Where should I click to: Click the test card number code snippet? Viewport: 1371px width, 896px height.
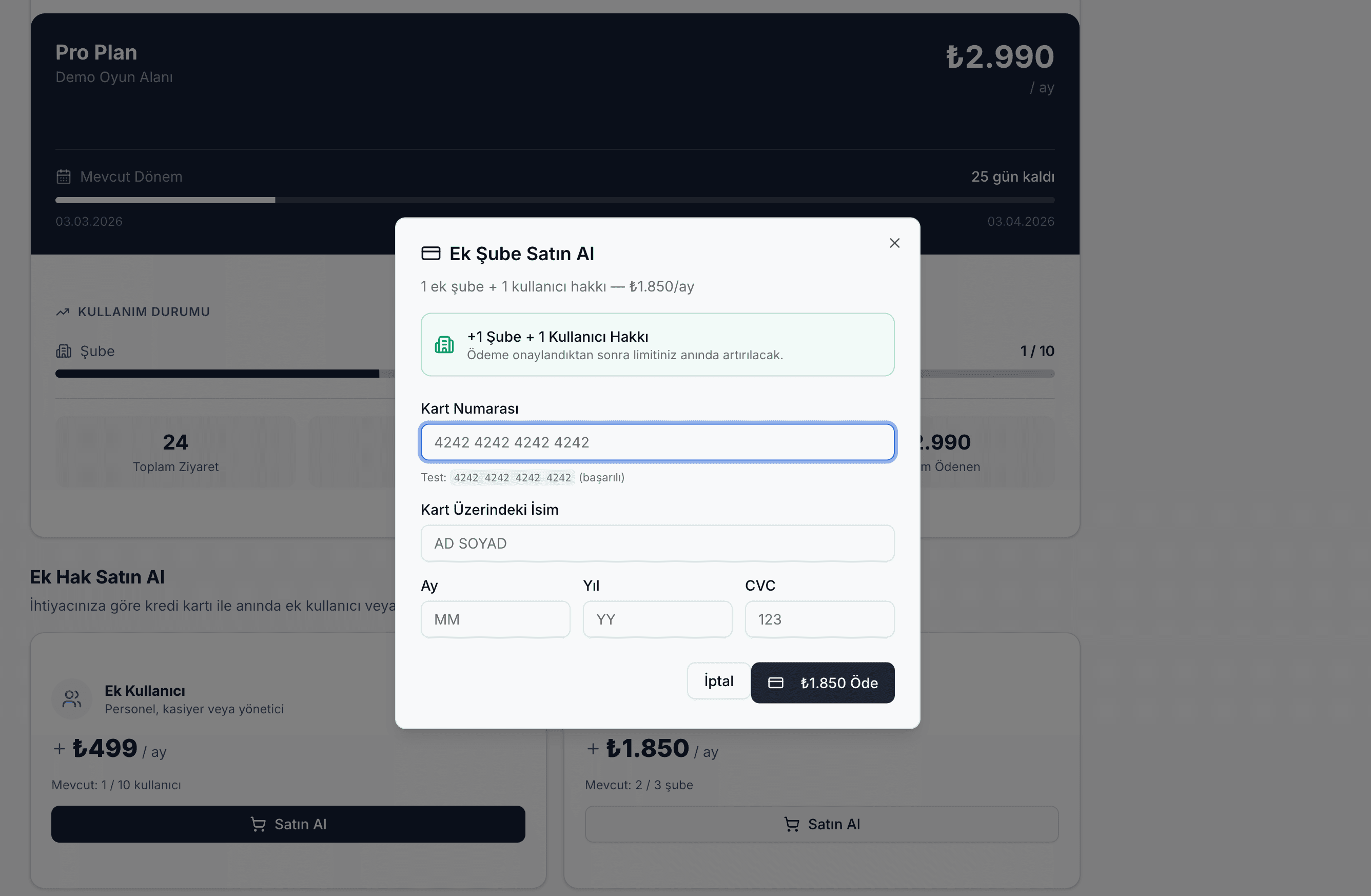pos(512,478)
